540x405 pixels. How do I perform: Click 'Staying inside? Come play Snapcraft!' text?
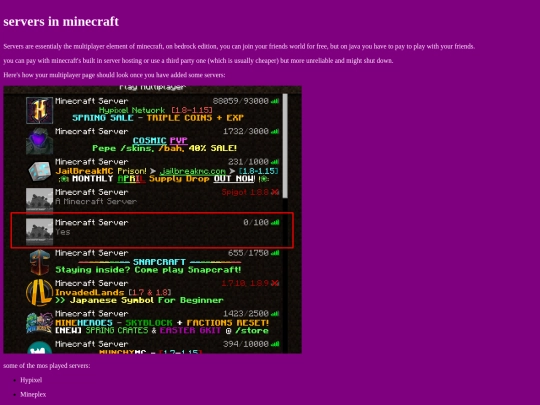148,270
